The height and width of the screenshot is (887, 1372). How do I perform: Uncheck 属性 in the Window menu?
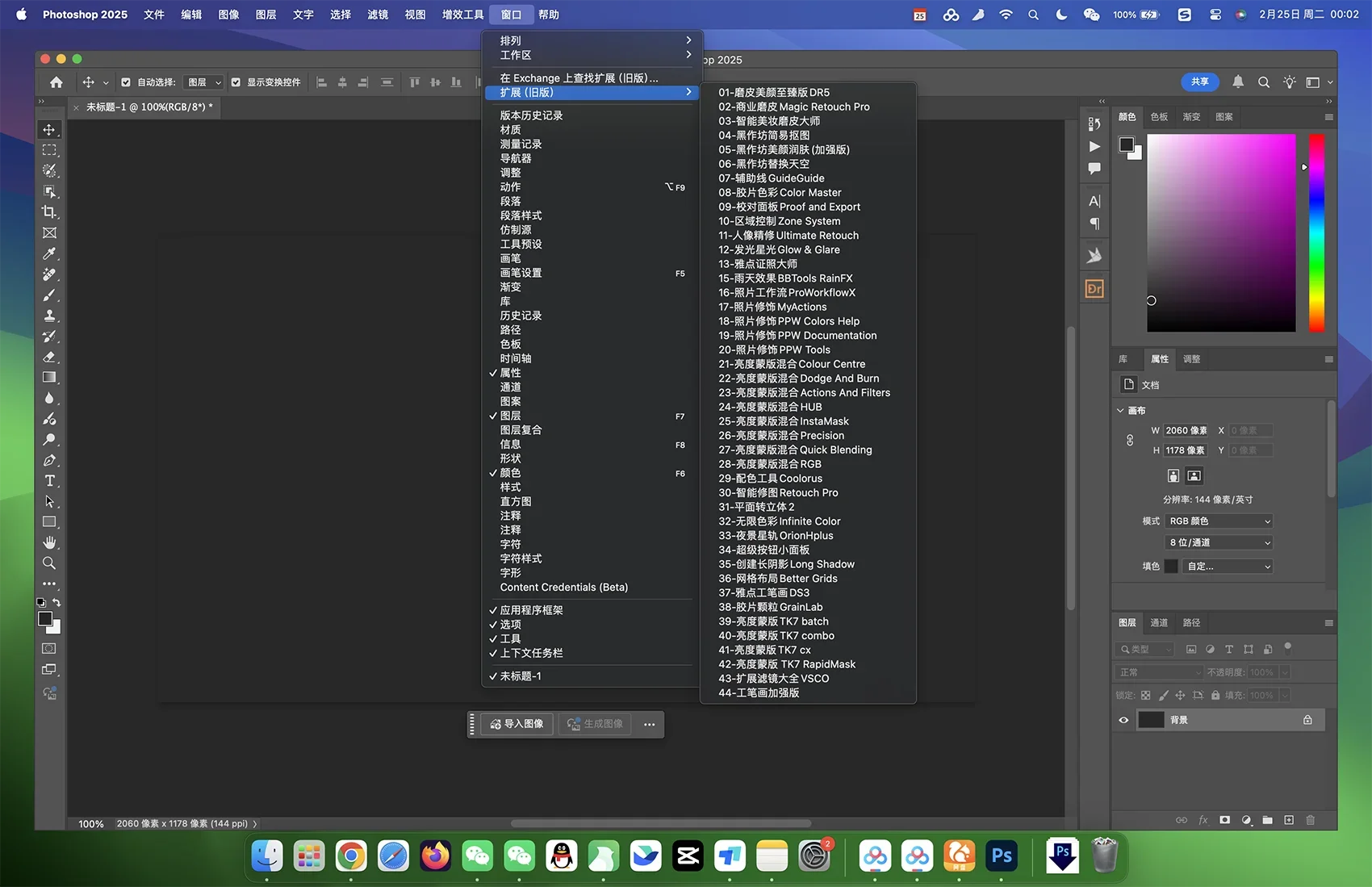[591, 373]
